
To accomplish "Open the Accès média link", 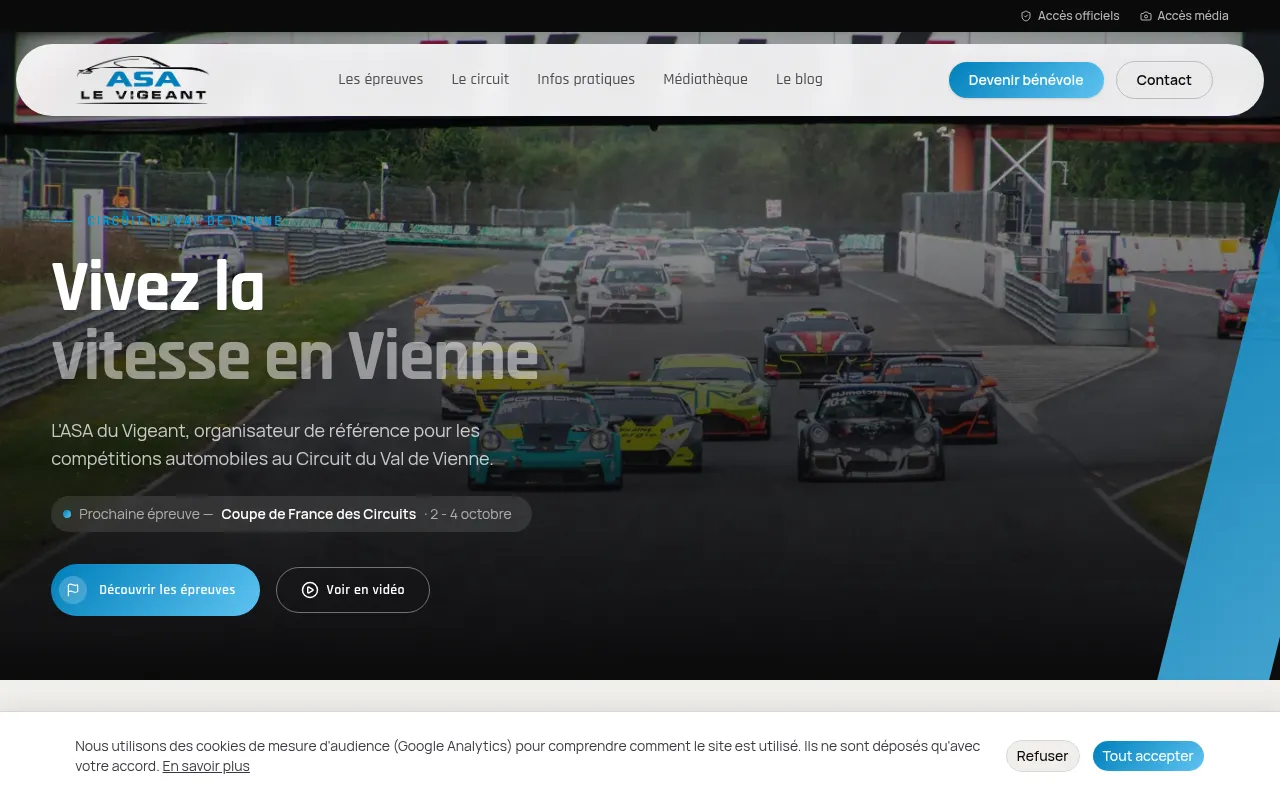I will 1185,16.
